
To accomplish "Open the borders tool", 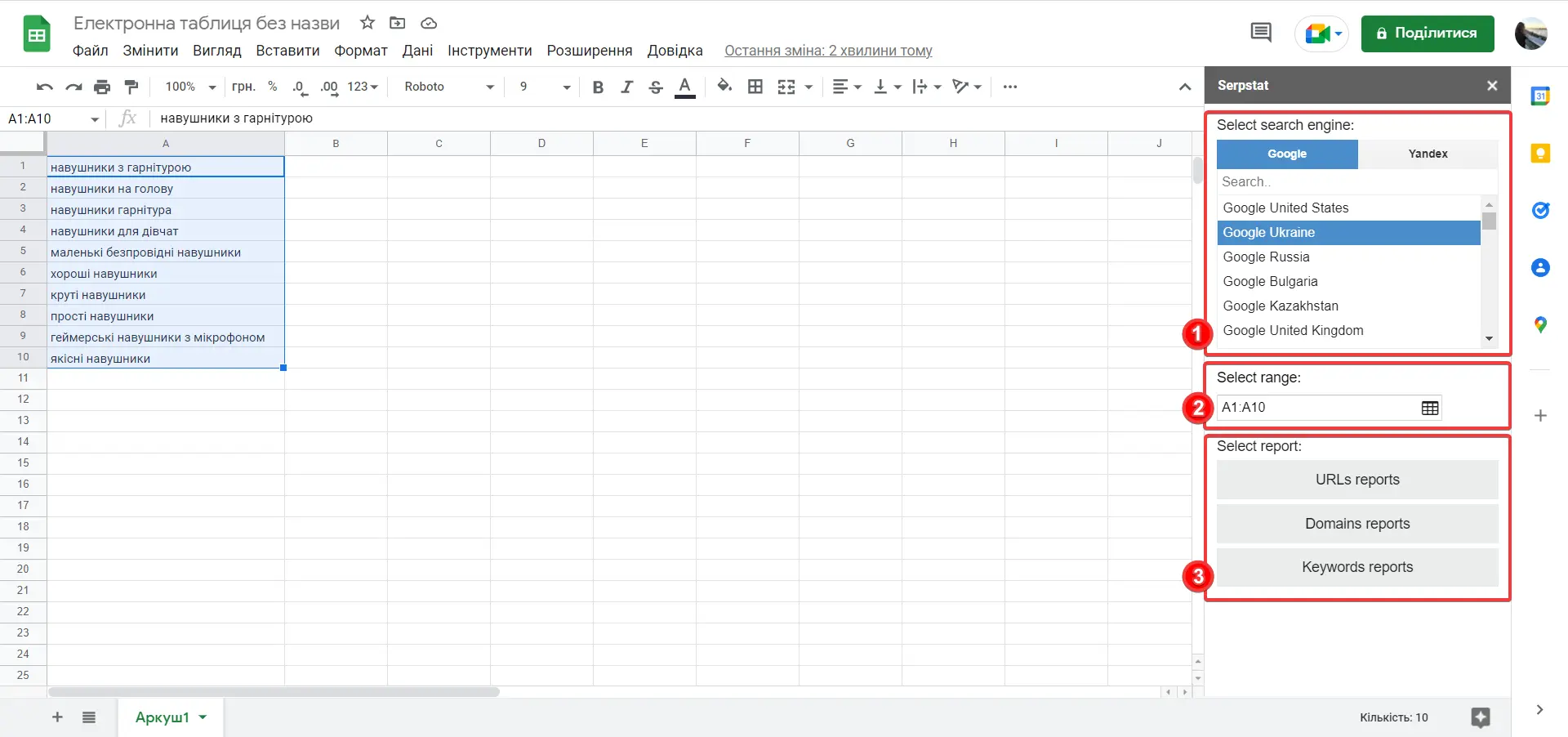I will point(755,87).
